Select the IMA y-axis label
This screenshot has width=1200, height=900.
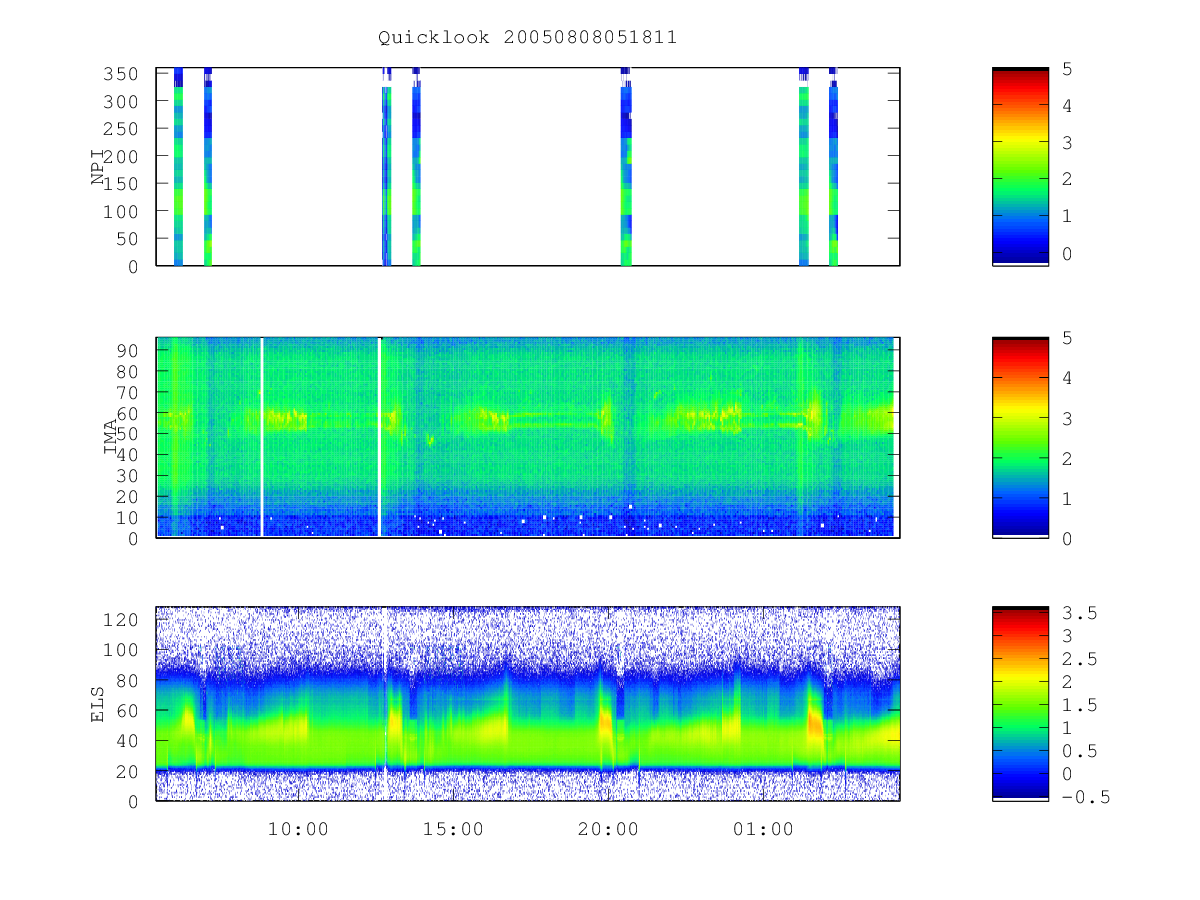point(111,437)
